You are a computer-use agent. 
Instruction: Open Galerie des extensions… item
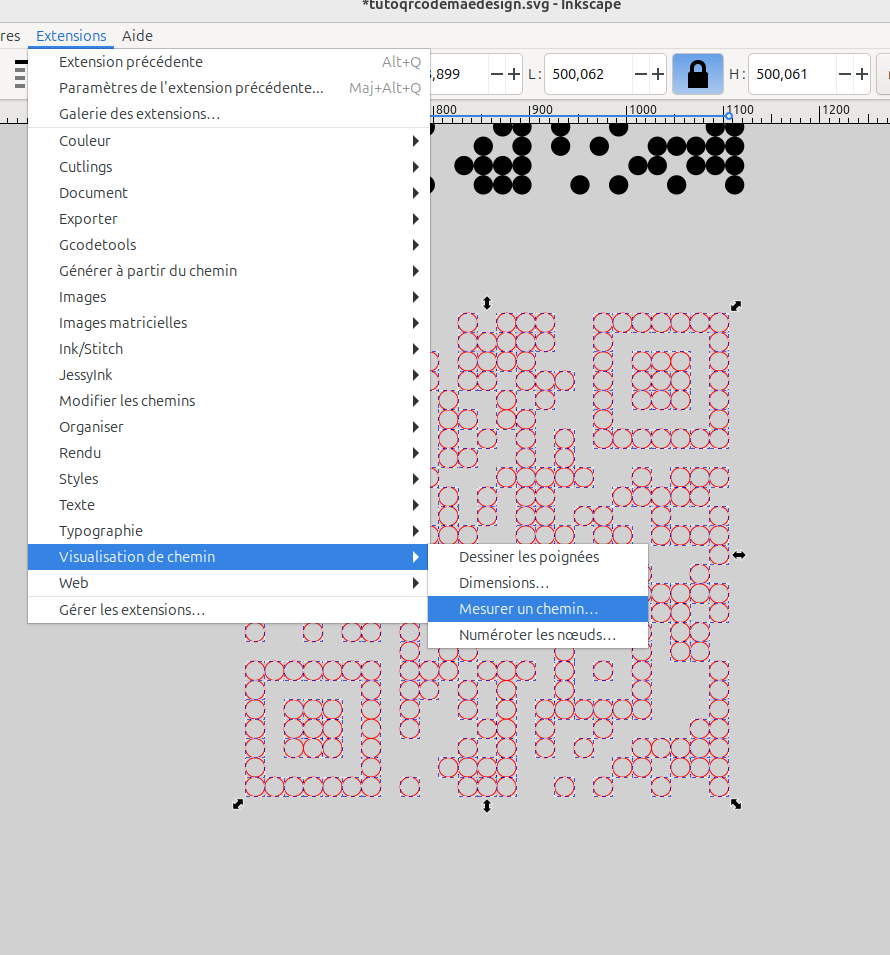point(139,114)
